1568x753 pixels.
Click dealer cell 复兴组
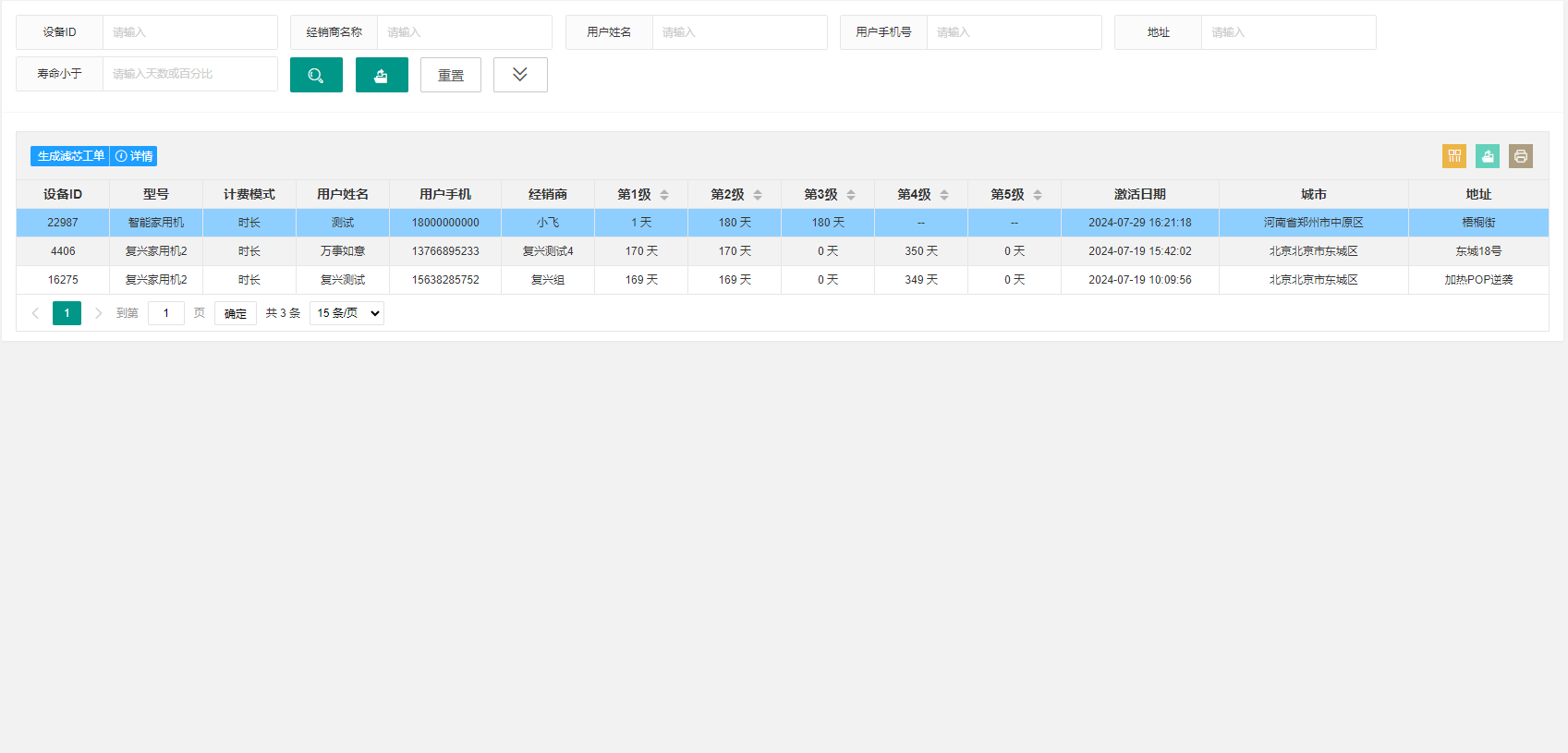tap(548, 280)
